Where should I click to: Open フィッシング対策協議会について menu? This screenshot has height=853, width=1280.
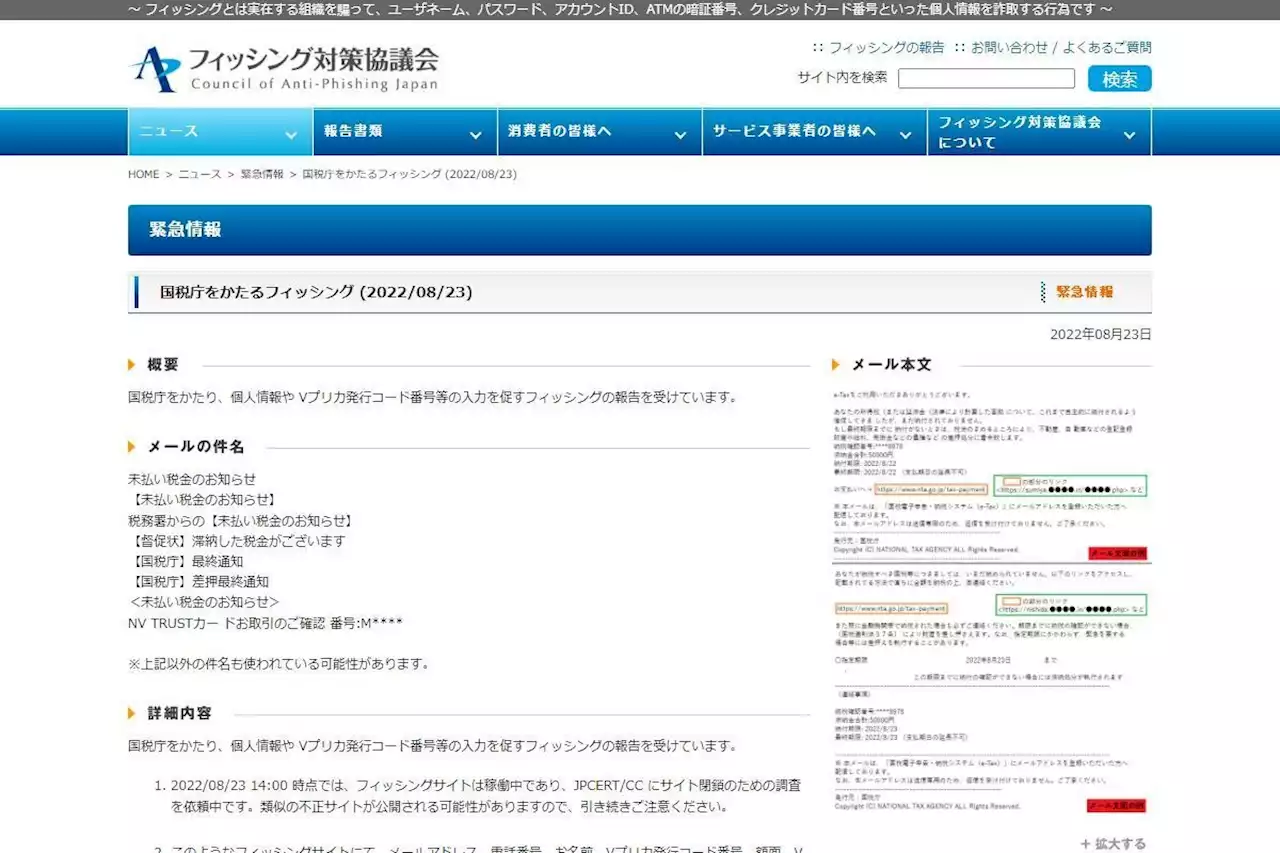click(1039, 132)
